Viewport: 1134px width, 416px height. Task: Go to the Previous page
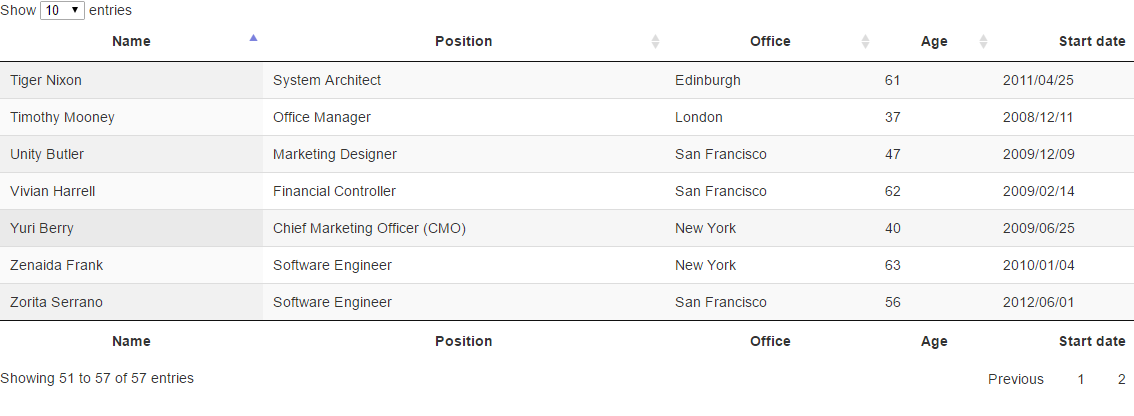[1015, 379]
